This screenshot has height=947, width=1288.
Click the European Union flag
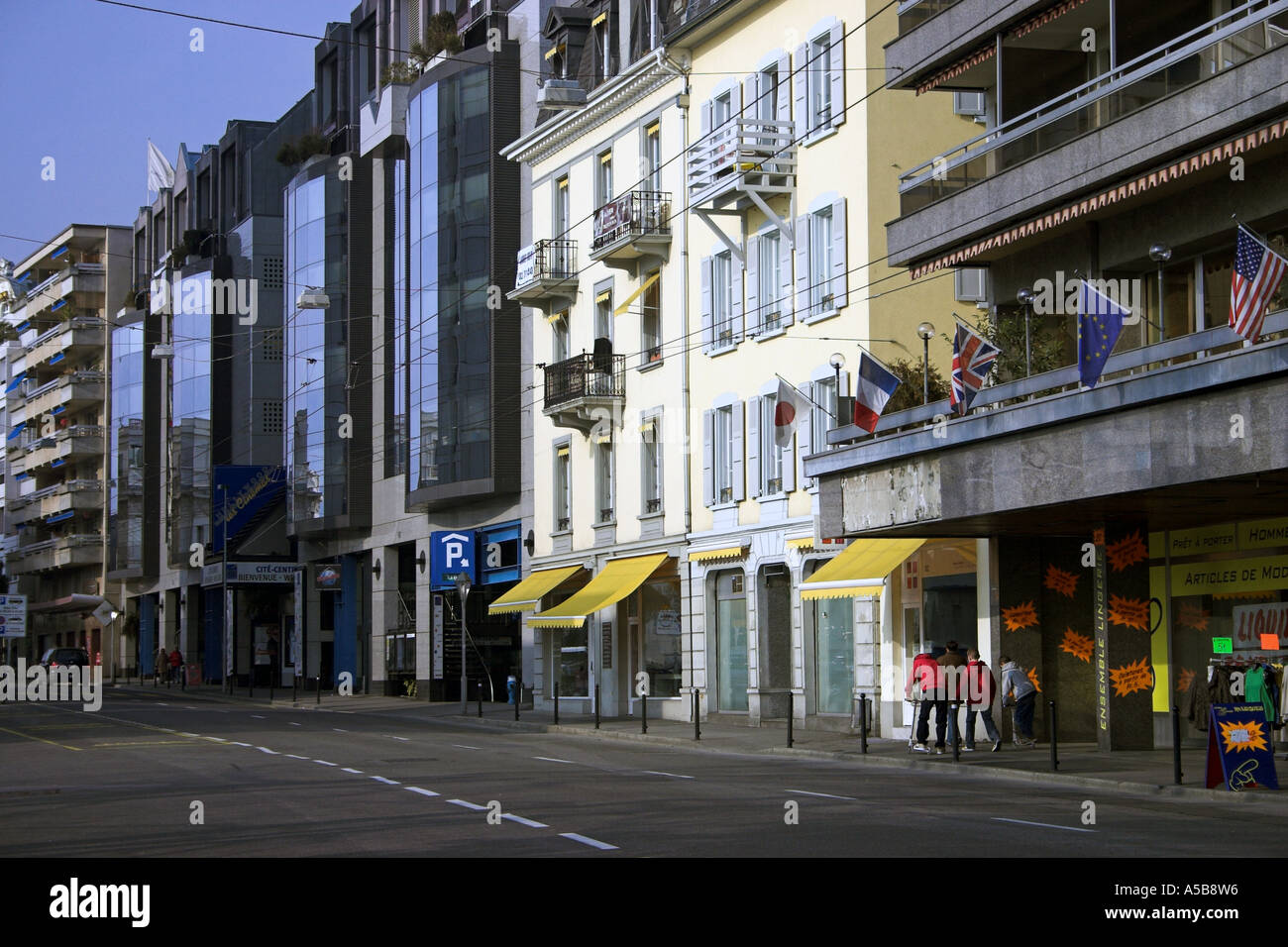pos(1101,332)
